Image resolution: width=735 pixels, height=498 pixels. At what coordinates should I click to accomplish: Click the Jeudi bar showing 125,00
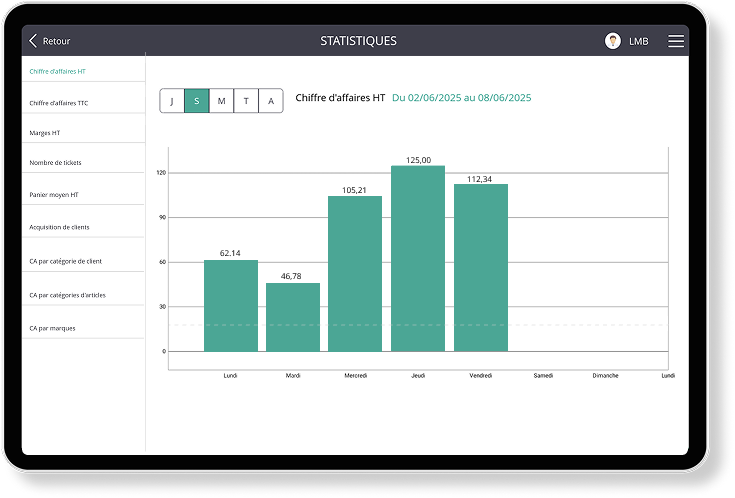pos(418,258)
